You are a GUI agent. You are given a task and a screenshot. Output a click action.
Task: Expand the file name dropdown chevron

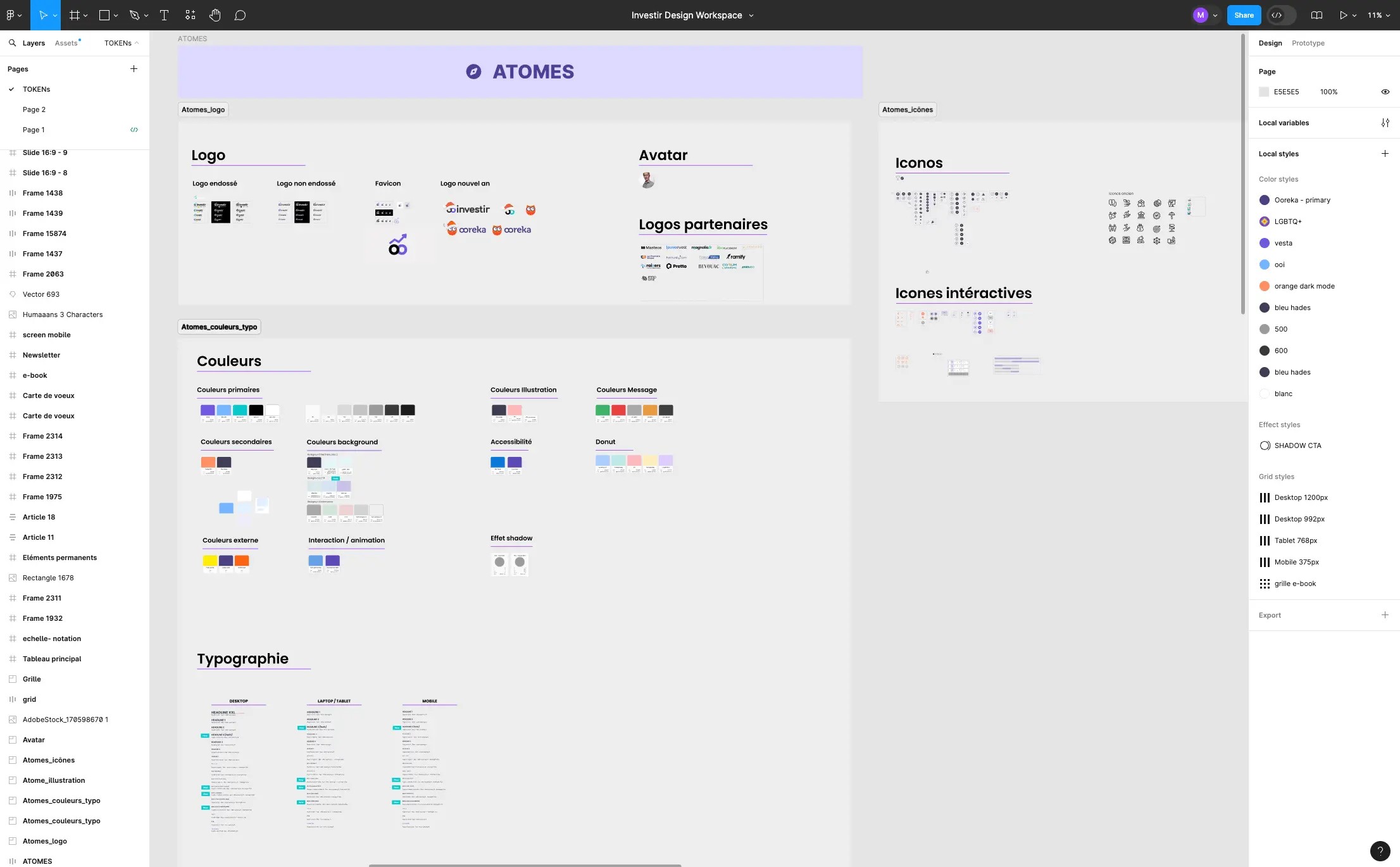click(751, 15)
